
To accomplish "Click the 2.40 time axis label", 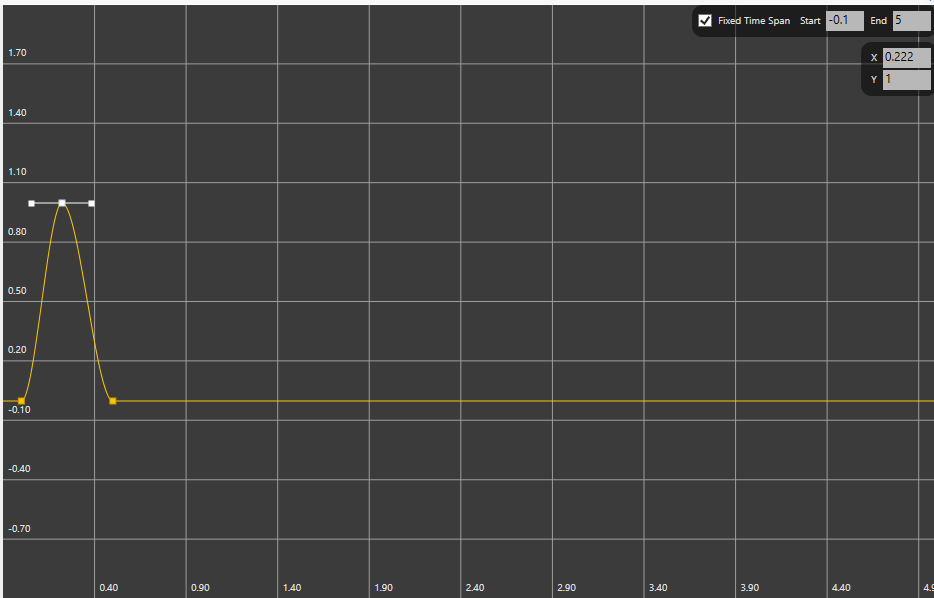I will click(x=475, y=588).
